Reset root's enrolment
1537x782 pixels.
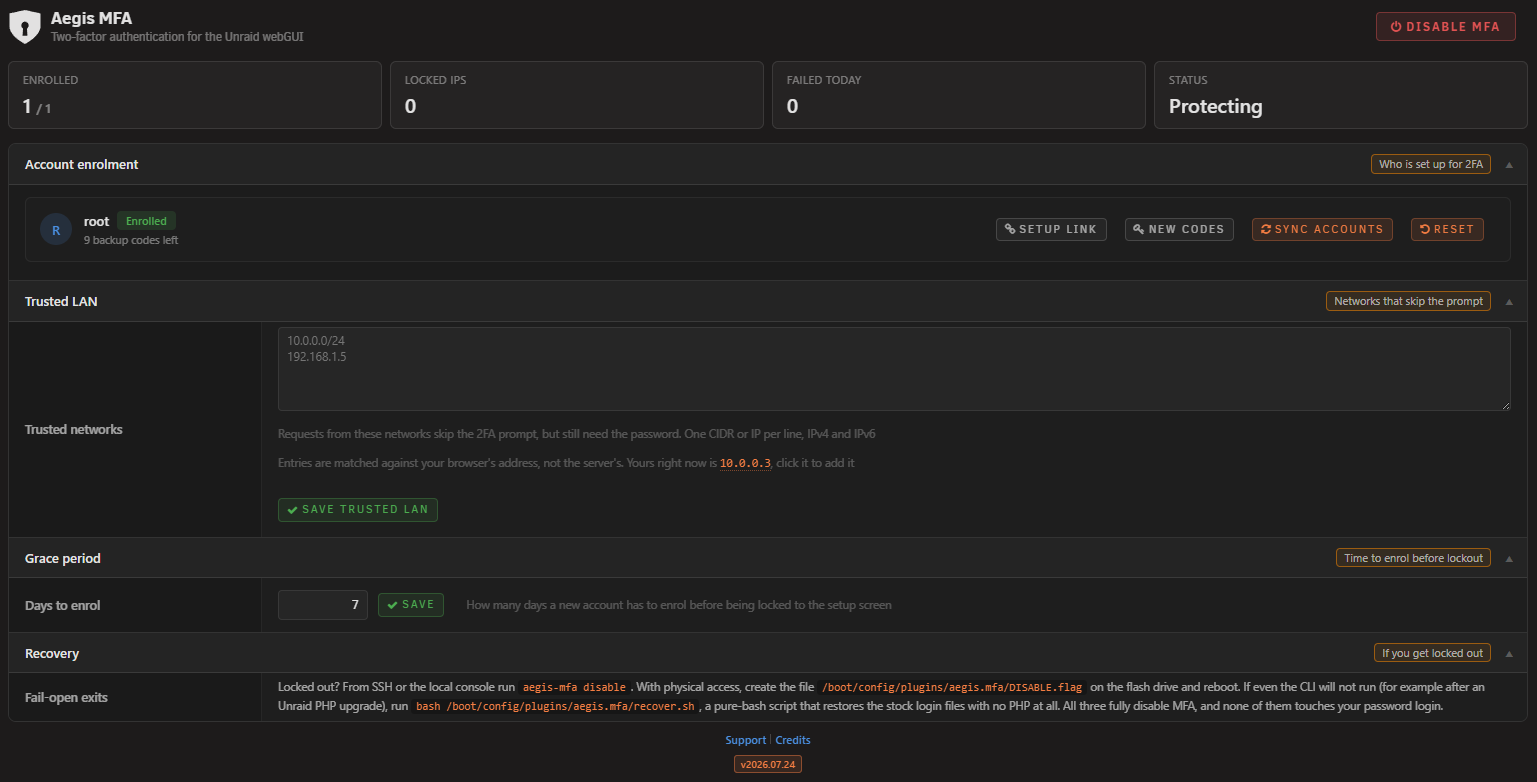1447,229
